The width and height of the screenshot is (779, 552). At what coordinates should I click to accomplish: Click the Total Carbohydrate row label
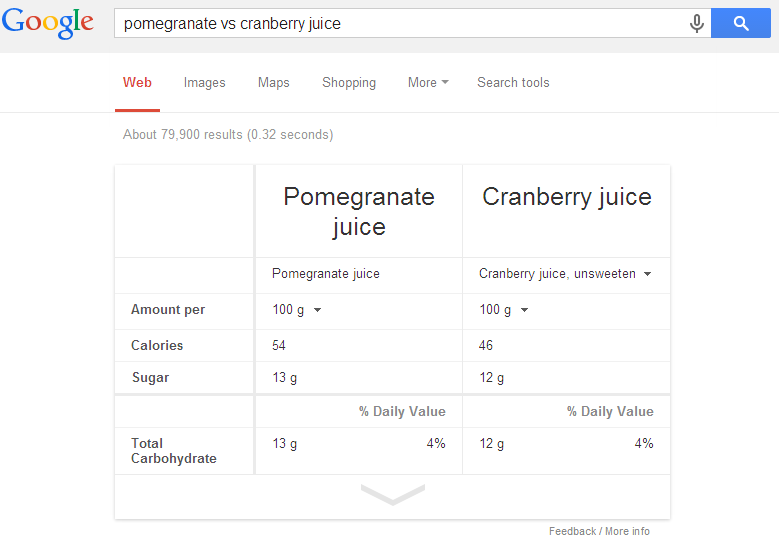173,451
